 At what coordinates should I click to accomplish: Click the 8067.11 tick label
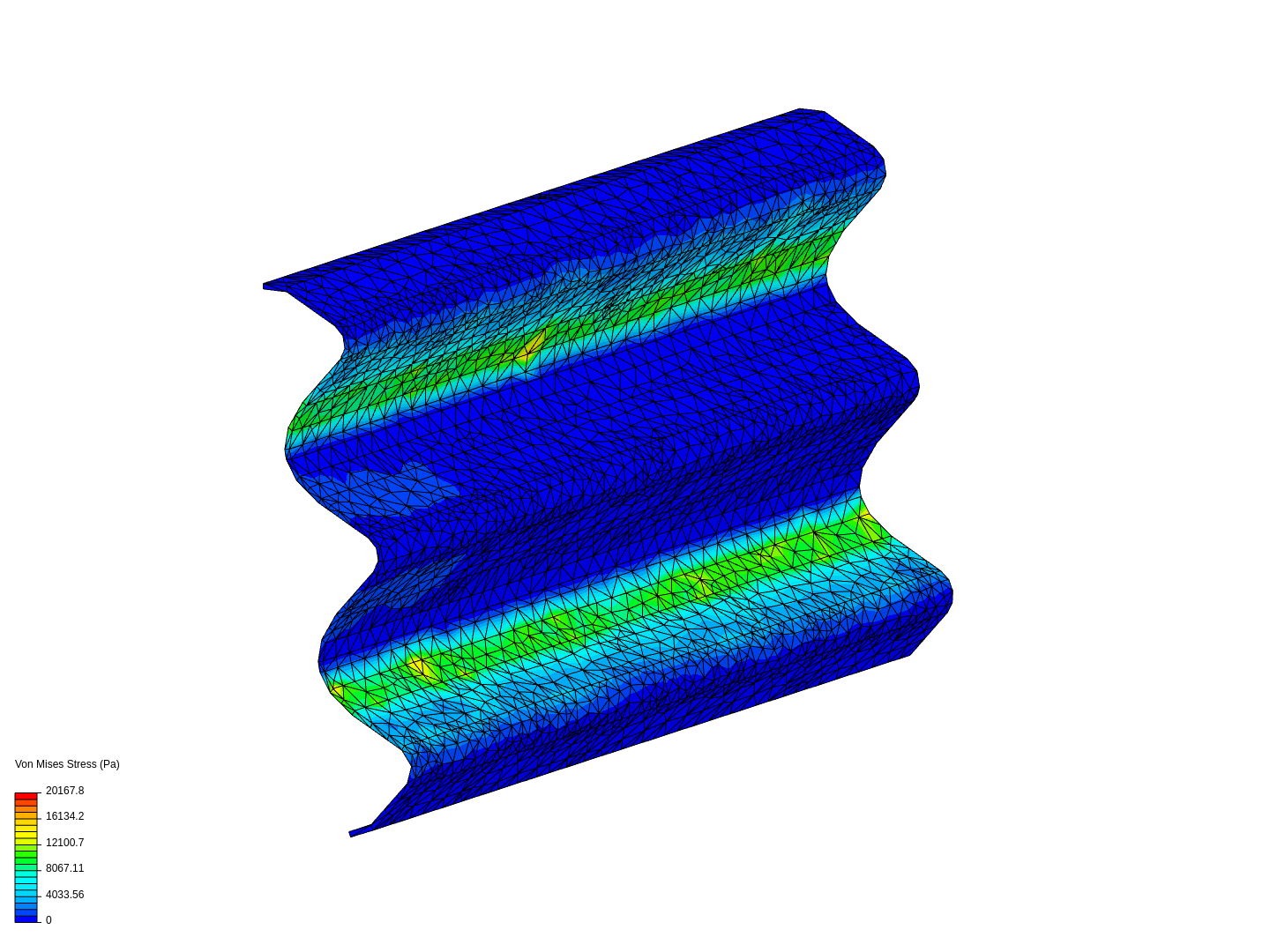(65, 868)
